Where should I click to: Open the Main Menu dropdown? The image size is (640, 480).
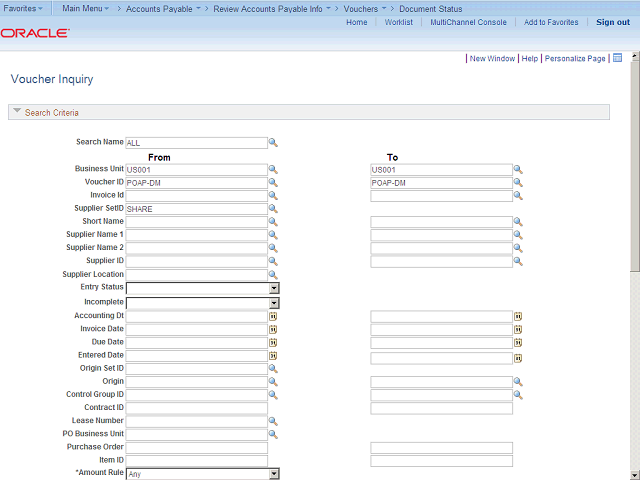[88, 8]
